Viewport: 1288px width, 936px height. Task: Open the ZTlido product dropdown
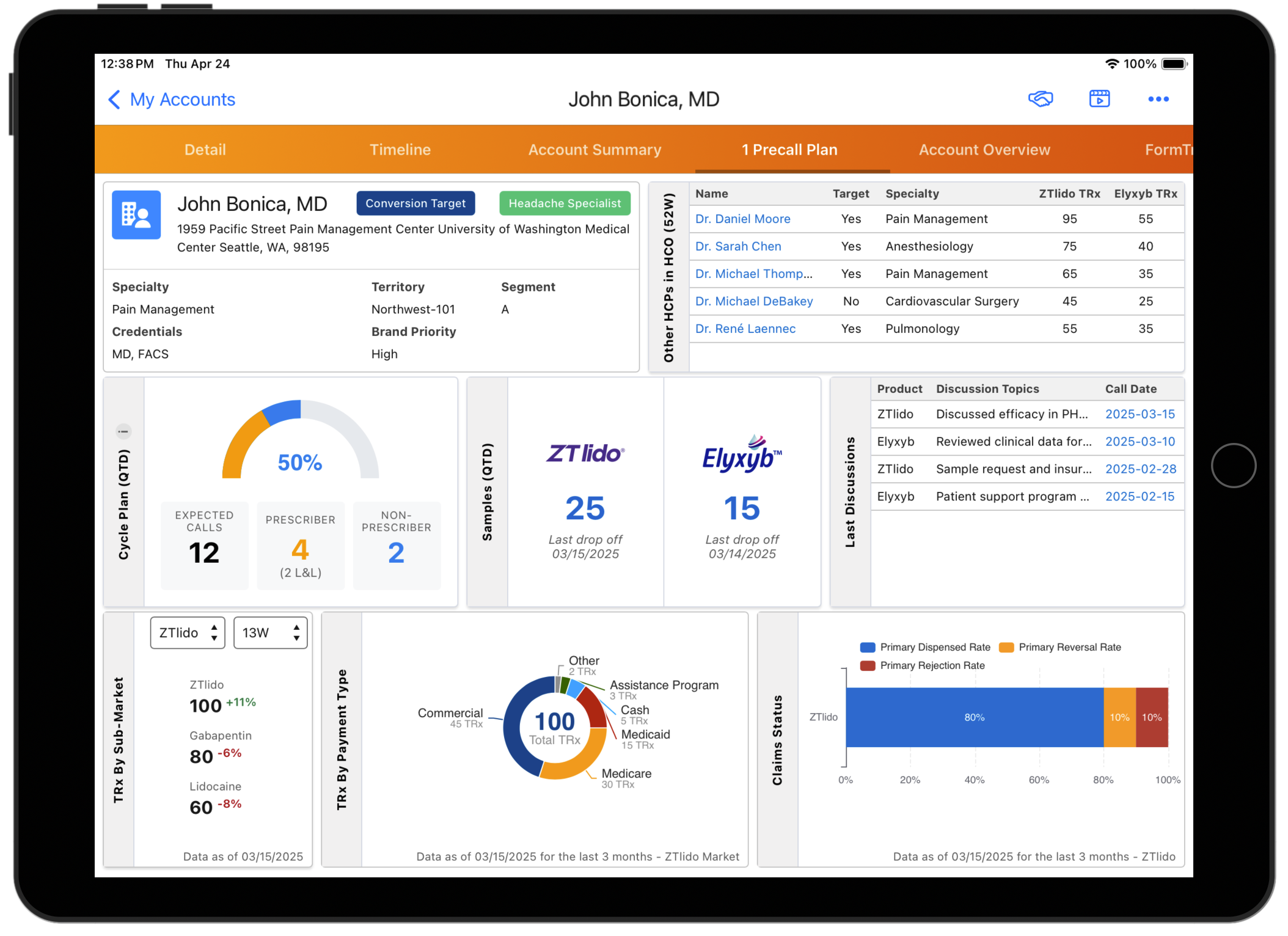188,632
